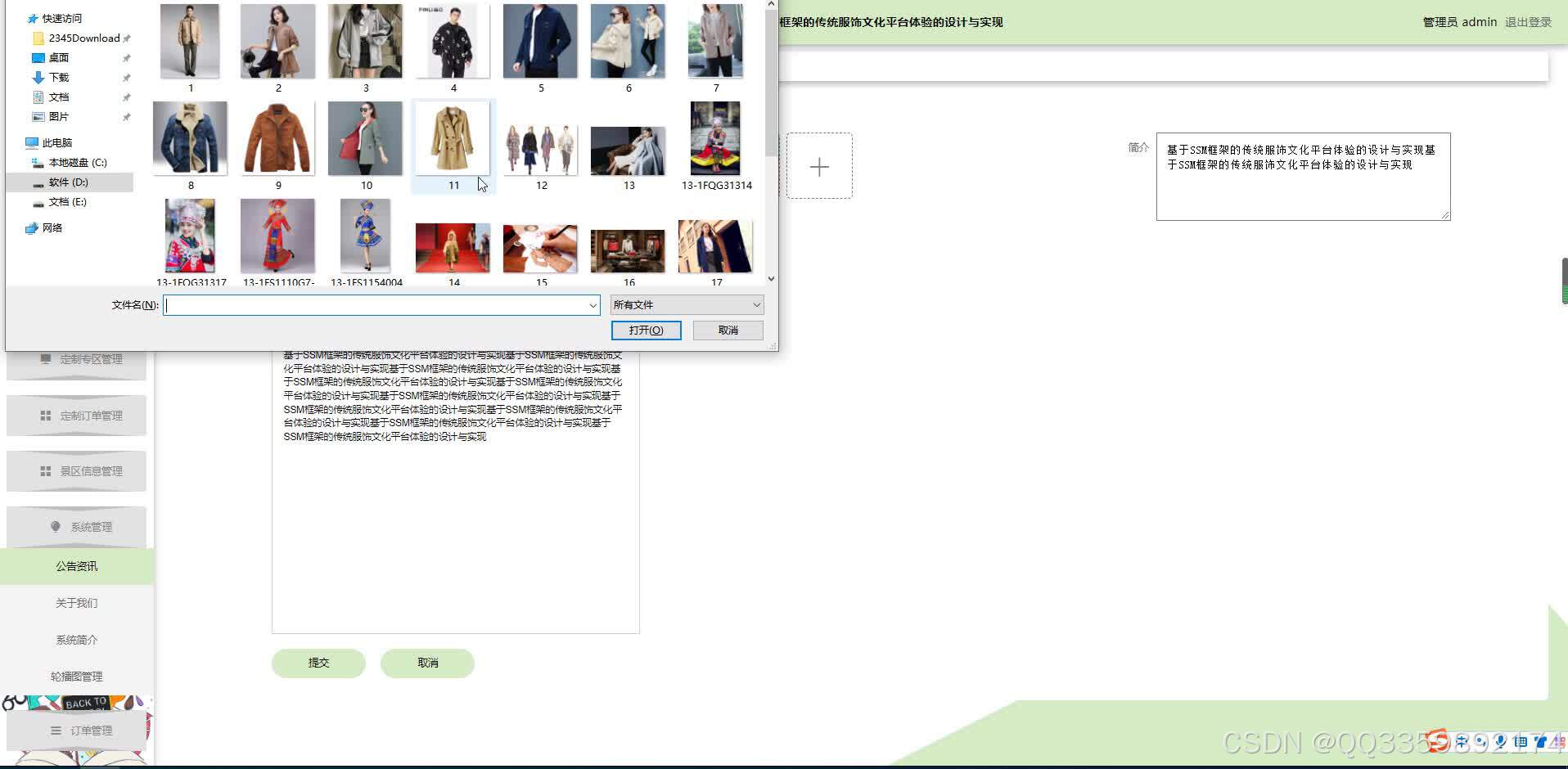1568x769 pixels.
Task: Select image thumbnail named 14
Action: click(453, 248)
